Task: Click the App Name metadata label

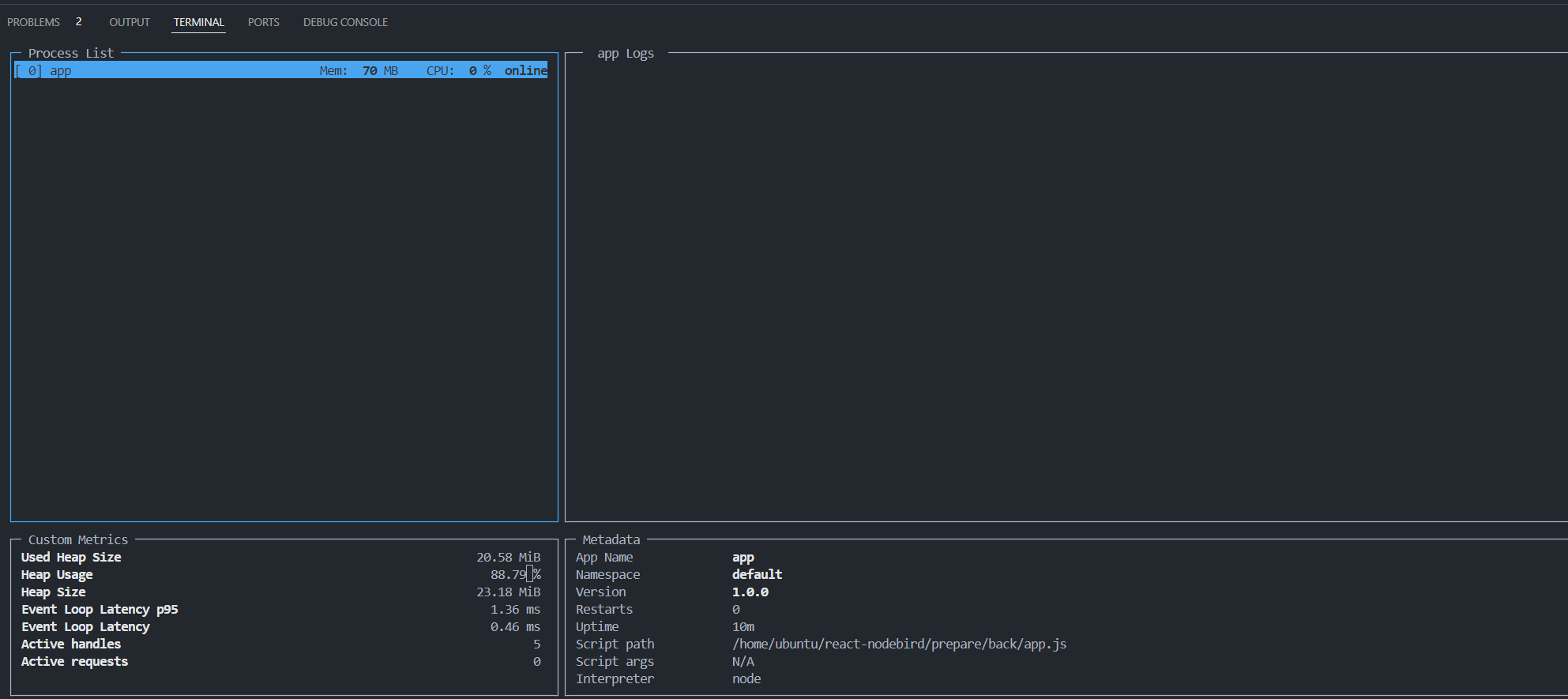Action: pos(604,557)
